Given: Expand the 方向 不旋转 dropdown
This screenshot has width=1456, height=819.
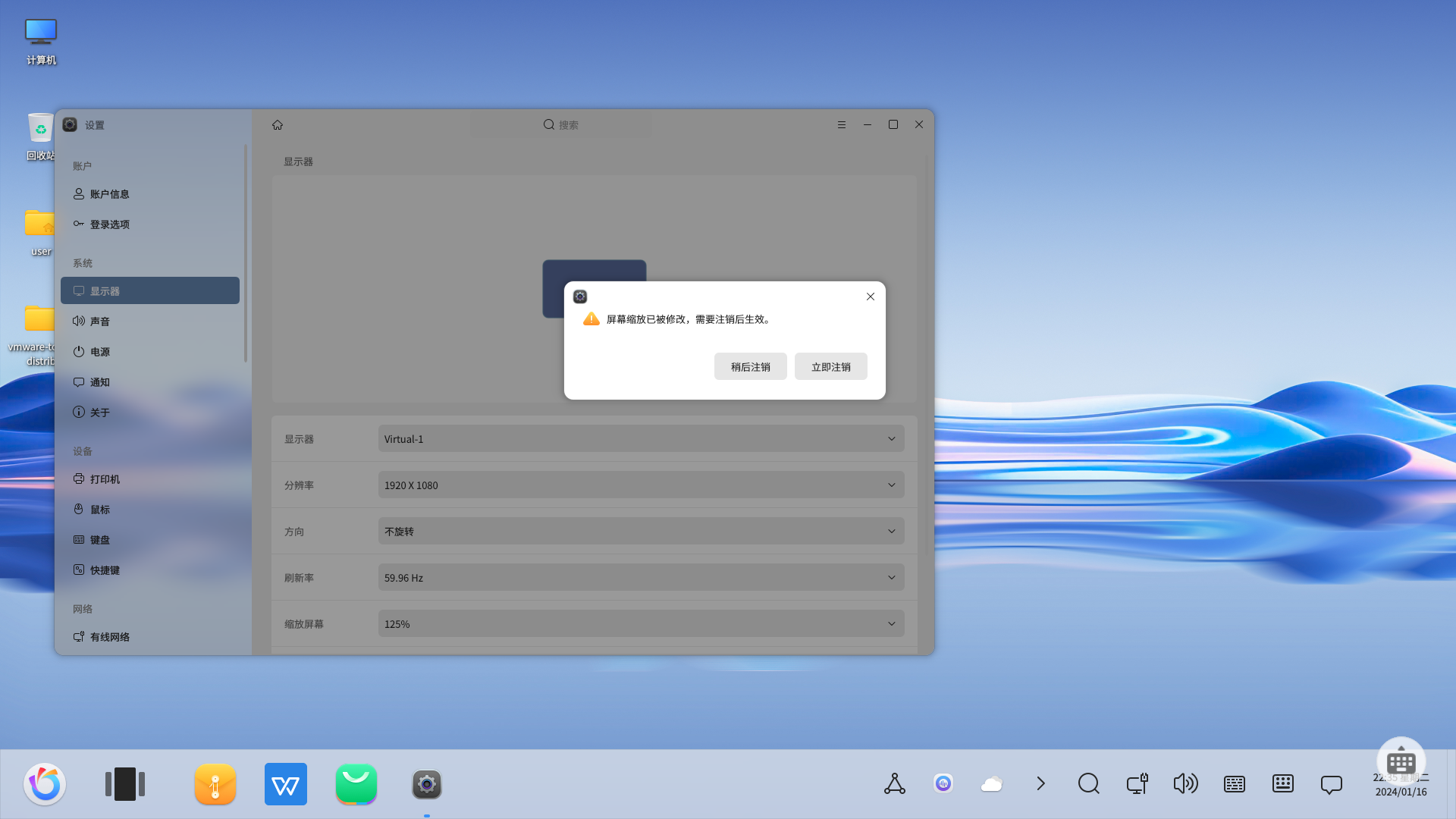Looking at the screenshot, I should tap(641, 531).
